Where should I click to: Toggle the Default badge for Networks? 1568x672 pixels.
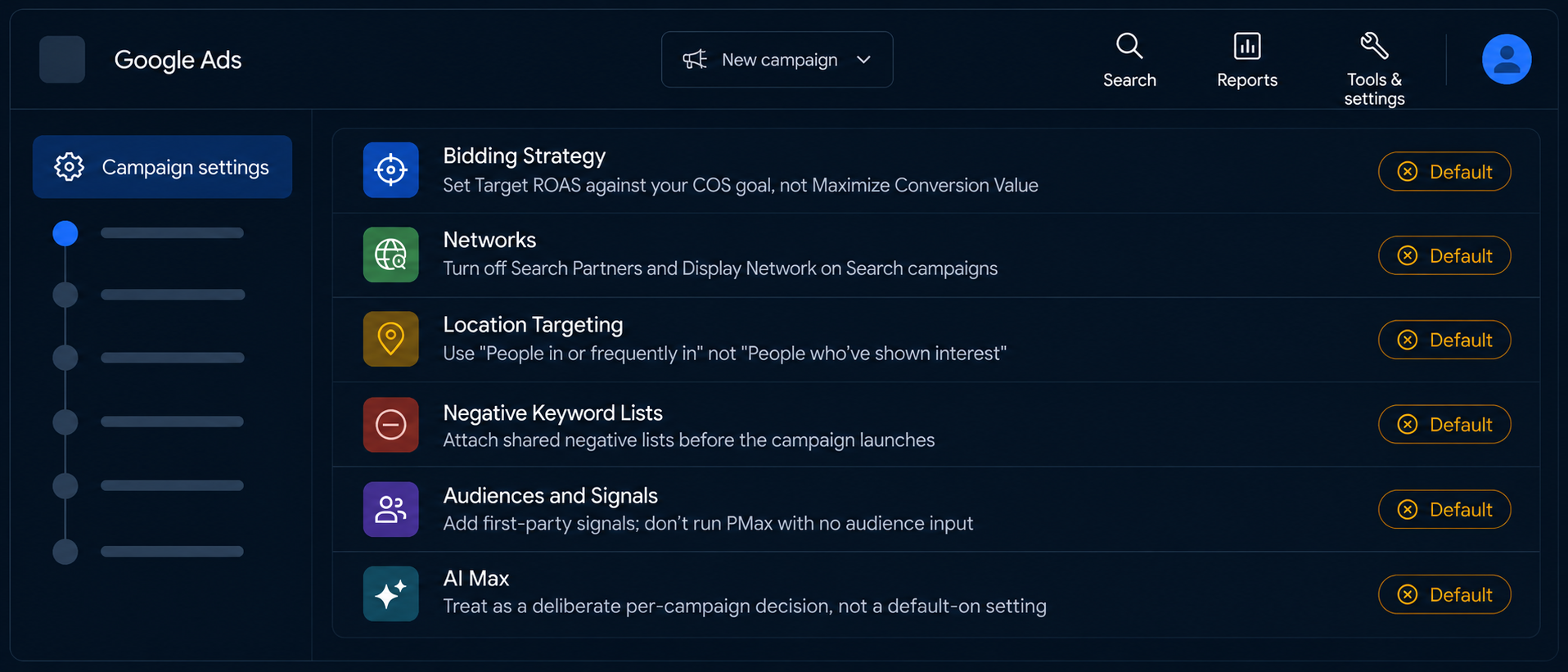click(x=1444, y=255)
